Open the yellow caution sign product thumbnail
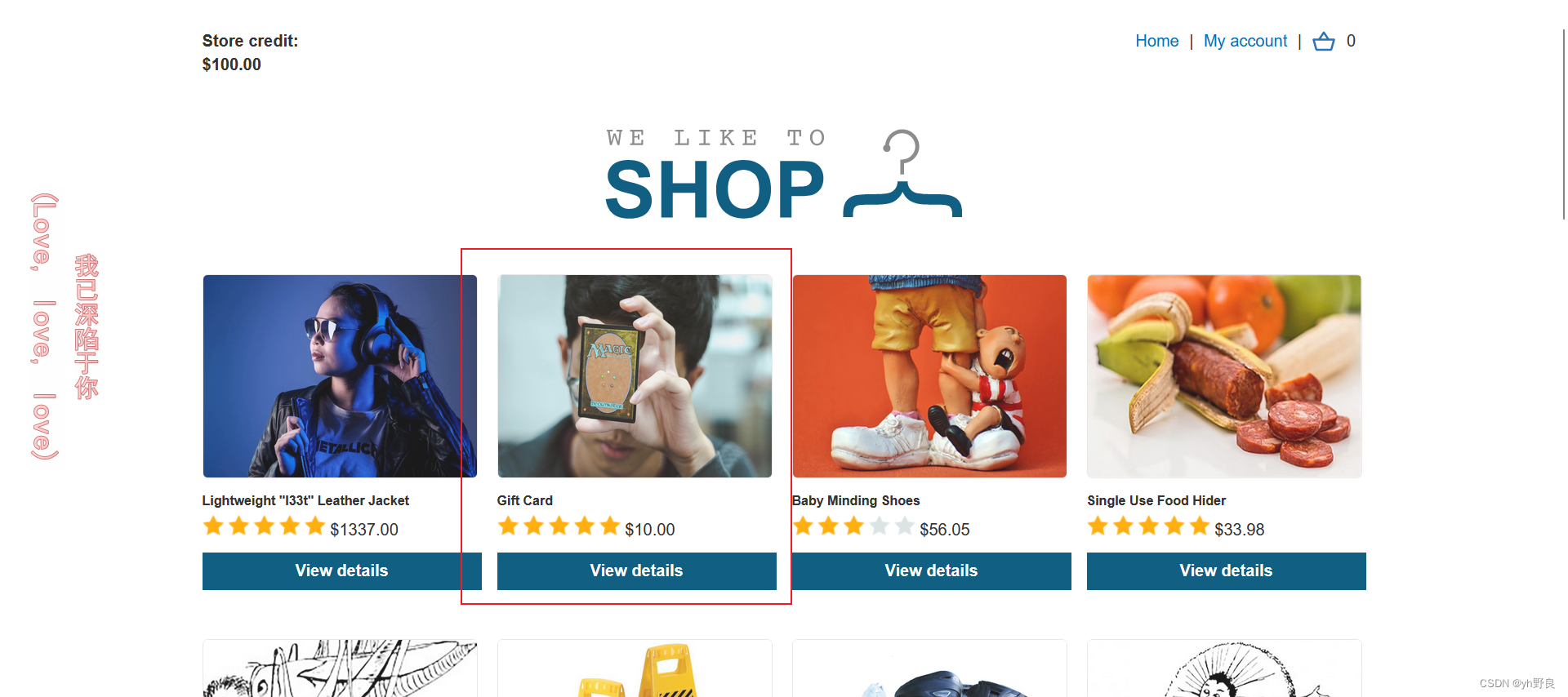The height and width of the screenshot is (697, 1568). click(635, 668)
